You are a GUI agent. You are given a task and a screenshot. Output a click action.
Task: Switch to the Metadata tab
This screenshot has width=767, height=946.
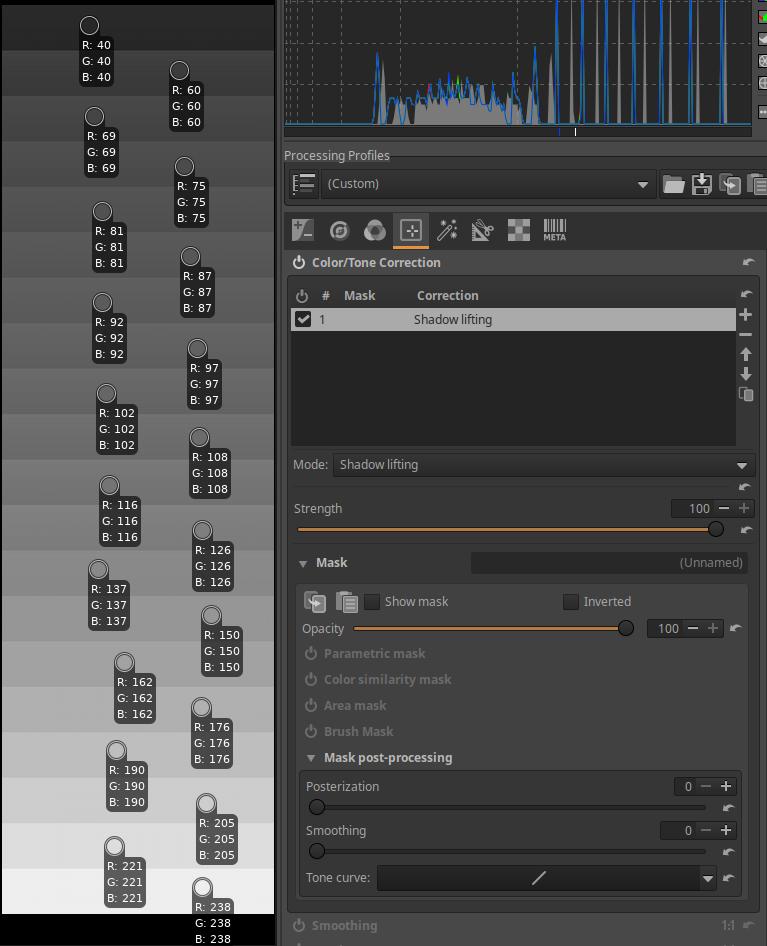tap(554, 231)
